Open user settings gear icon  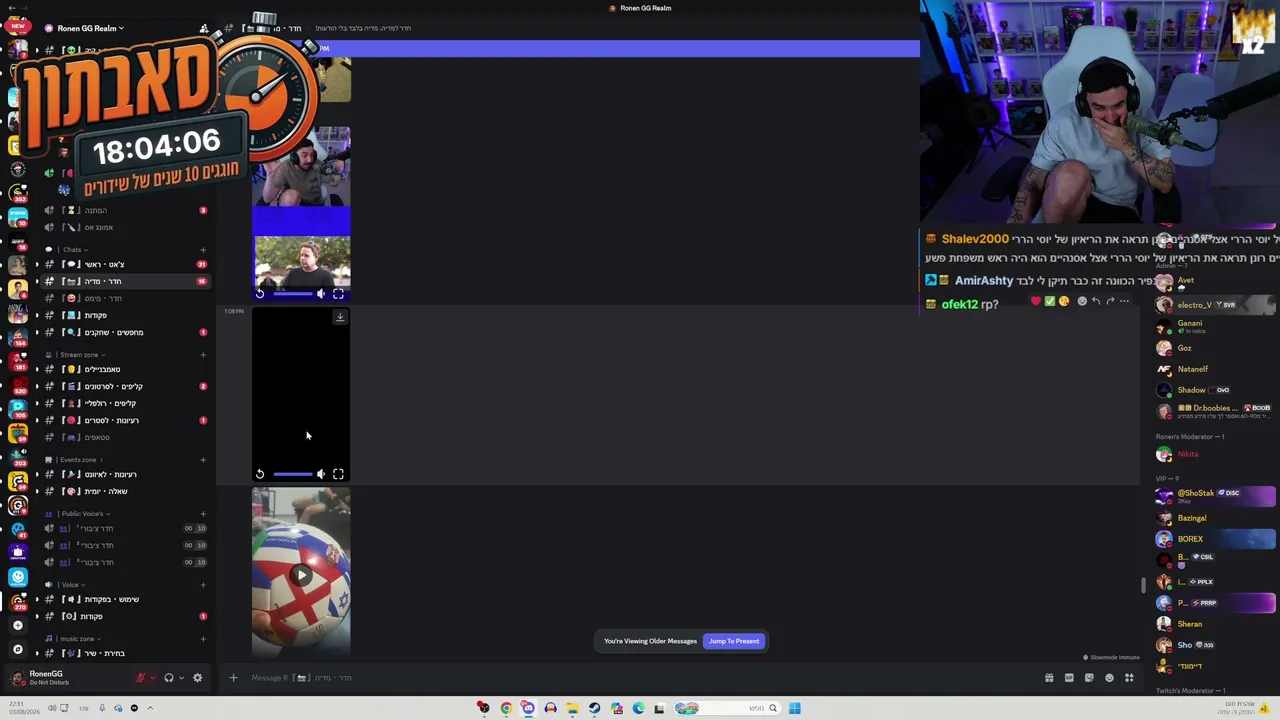[197, 678]
